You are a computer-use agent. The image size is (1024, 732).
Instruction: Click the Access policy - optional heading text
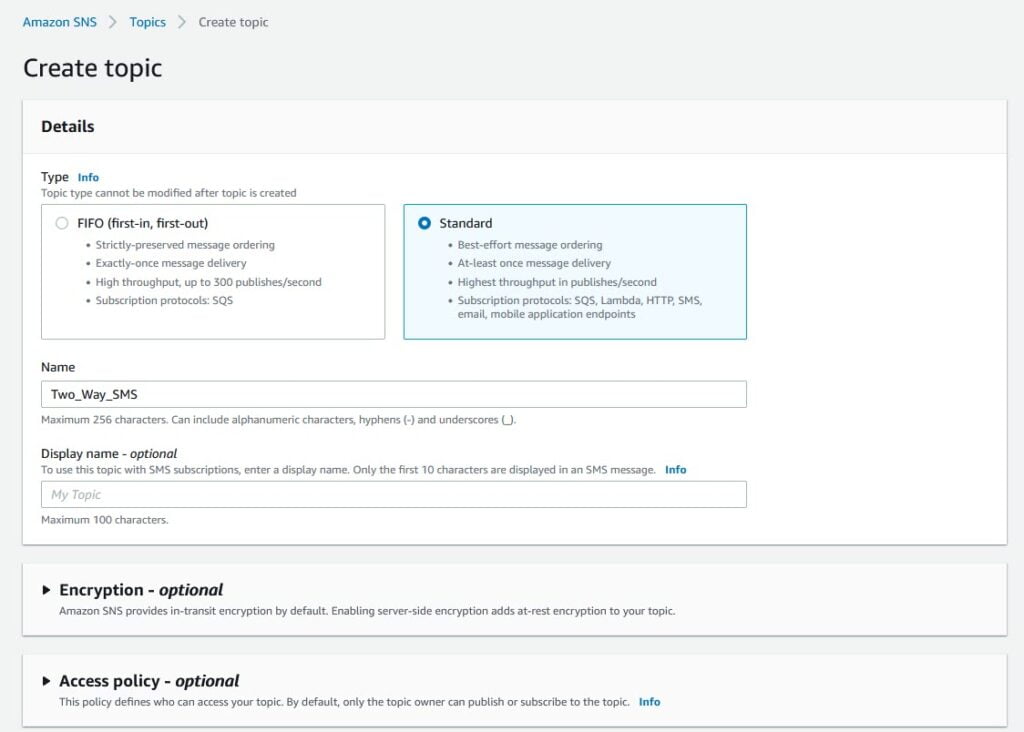[149, 681]
